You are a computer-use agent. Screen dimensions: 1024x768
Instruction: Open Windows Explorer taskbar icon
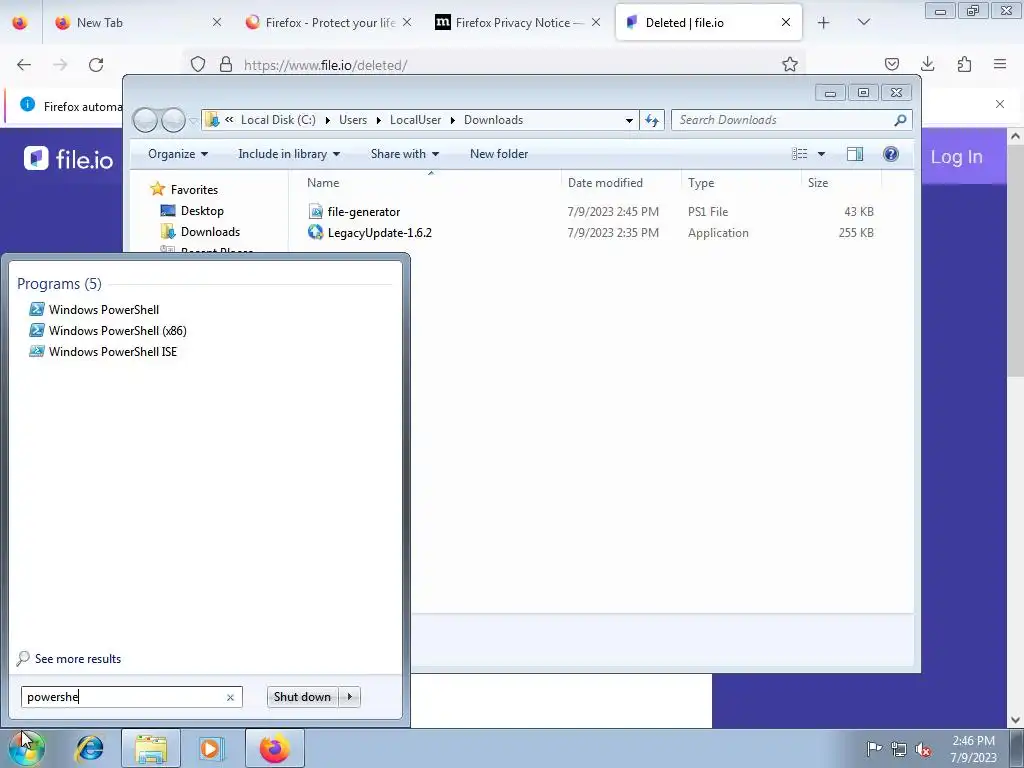point(151,748)
